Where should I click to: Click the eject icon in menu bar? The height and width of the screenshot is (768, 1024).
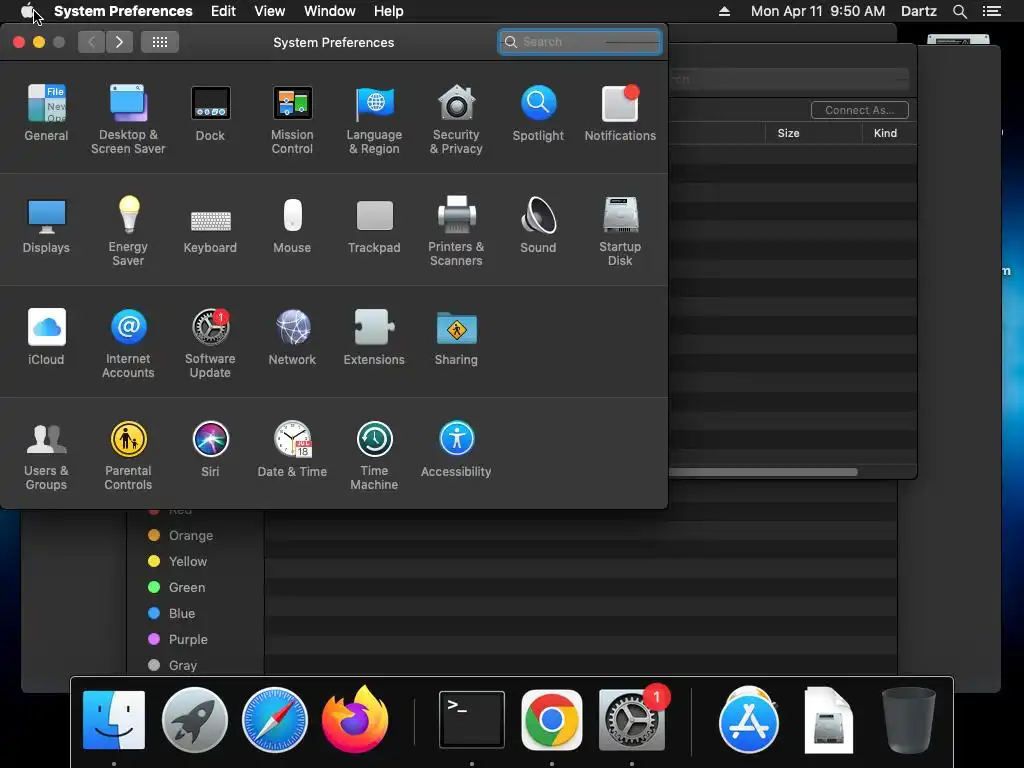(x=724, y=11)
